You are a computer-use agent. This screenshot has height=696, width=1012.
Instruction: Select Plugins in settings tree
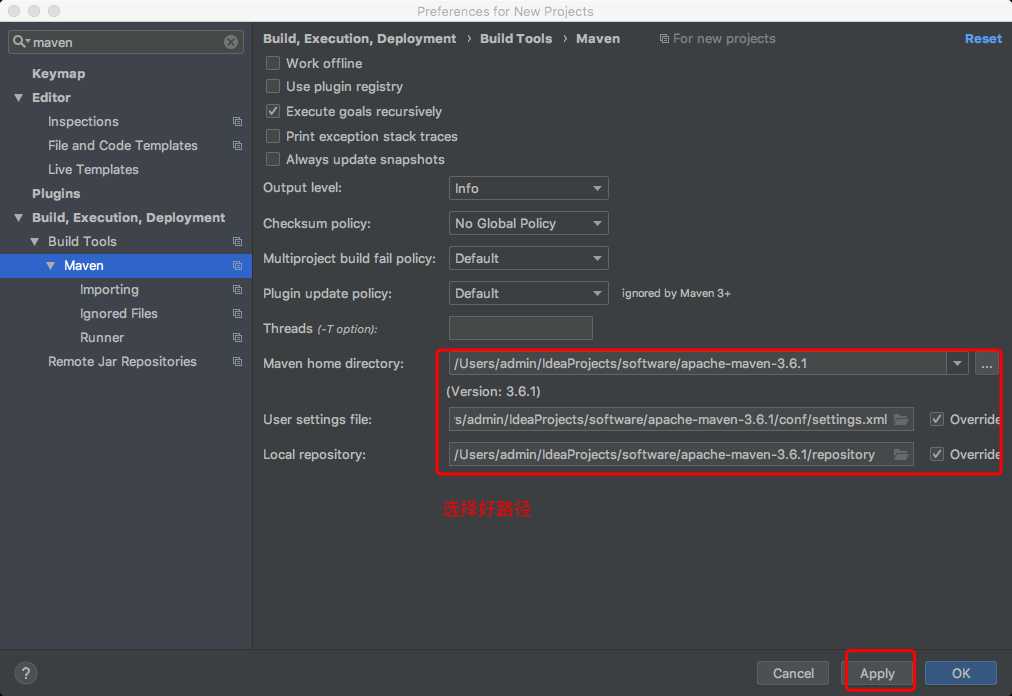click(x=56, y=194)
